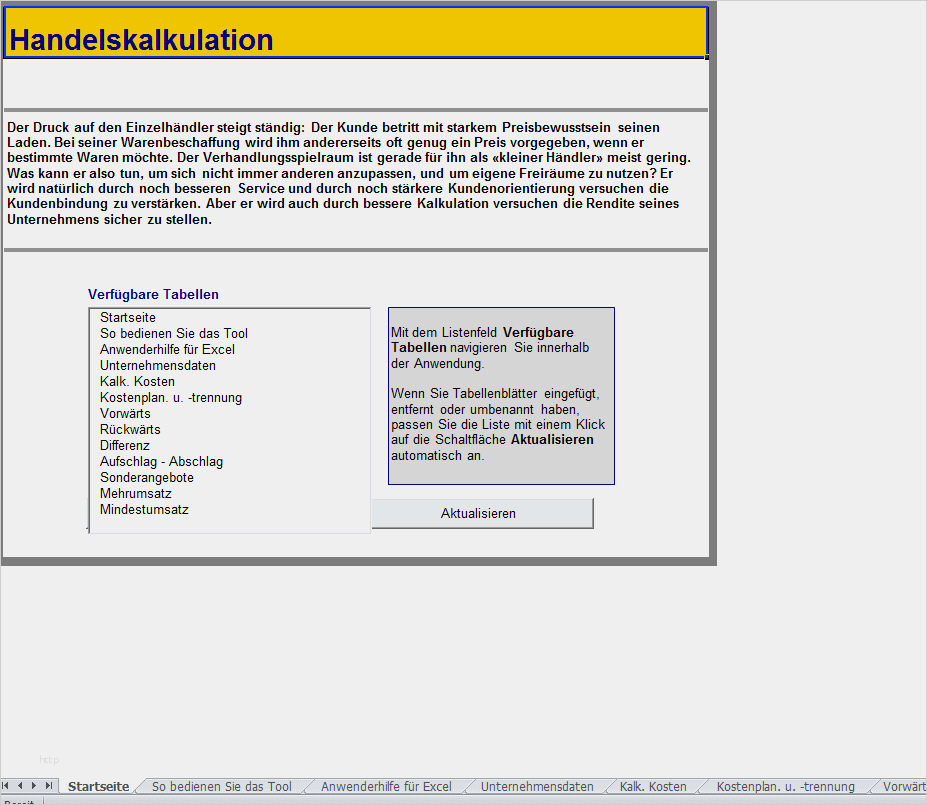Open the 'Kalk. Kosten' sheet tab
Viewport: 927px width, 805px height.
coord(653,787)
